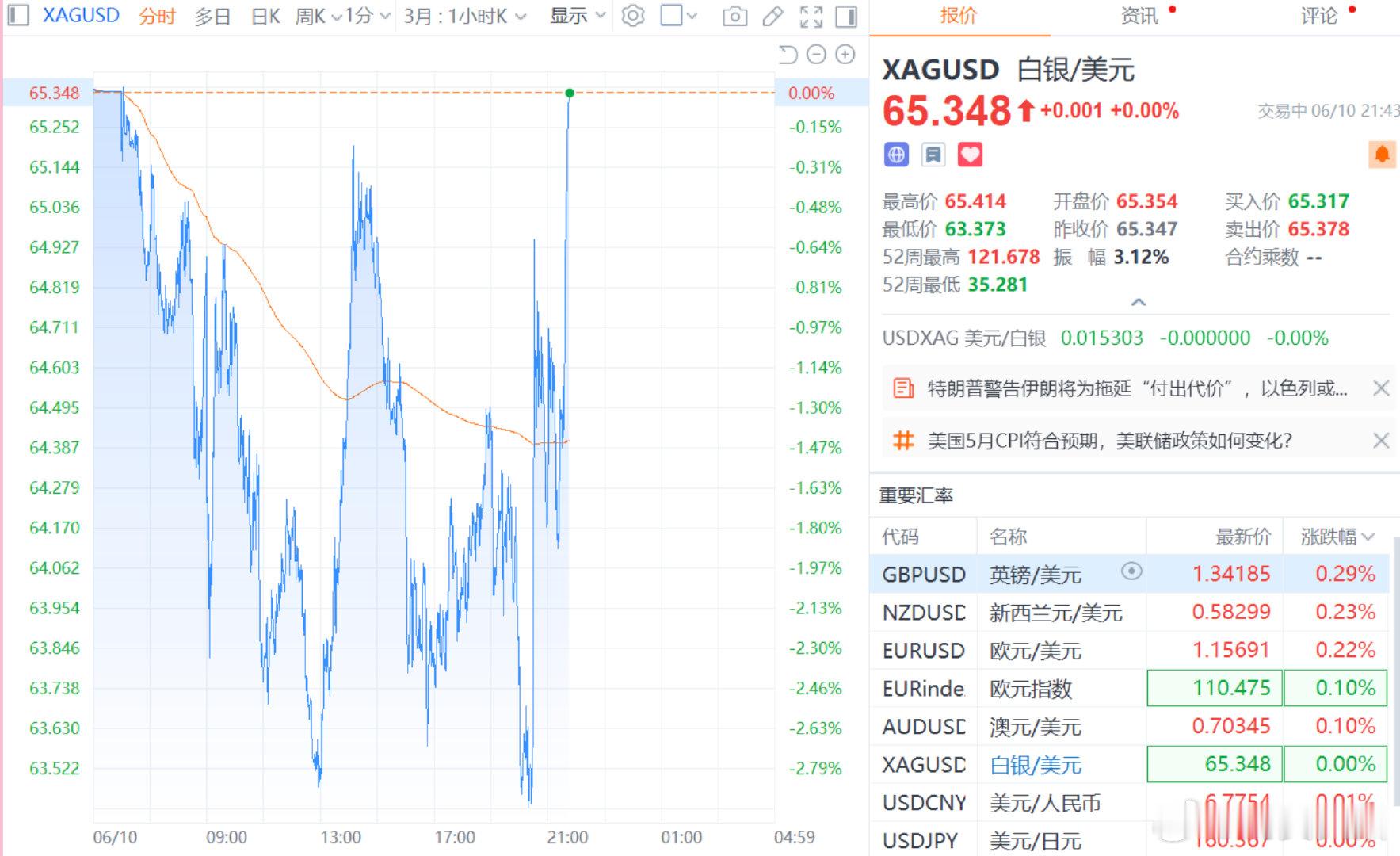Switch to 多日 multi-day chart tab
The image size is (1400, 856).
[212, 16]
